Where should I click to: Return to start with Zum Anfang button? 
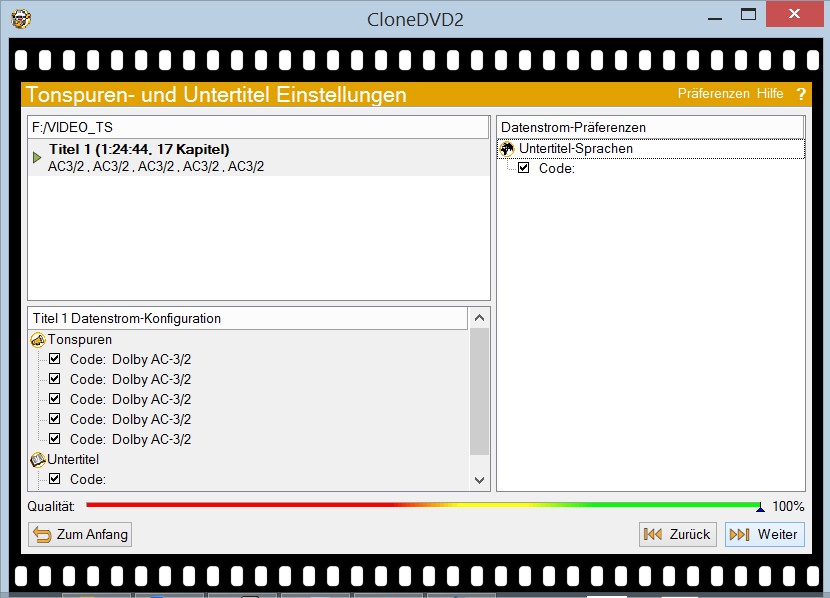click(80, 534)
